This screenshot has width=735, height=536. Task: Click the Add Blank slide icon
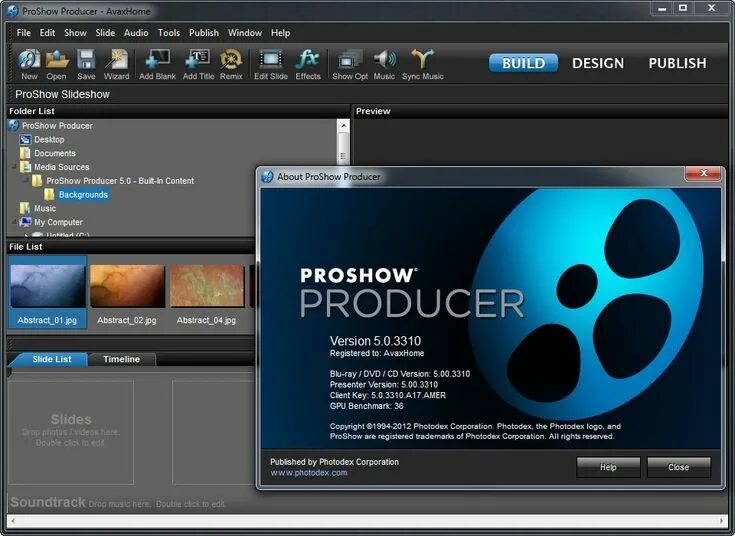click(158, 64)
